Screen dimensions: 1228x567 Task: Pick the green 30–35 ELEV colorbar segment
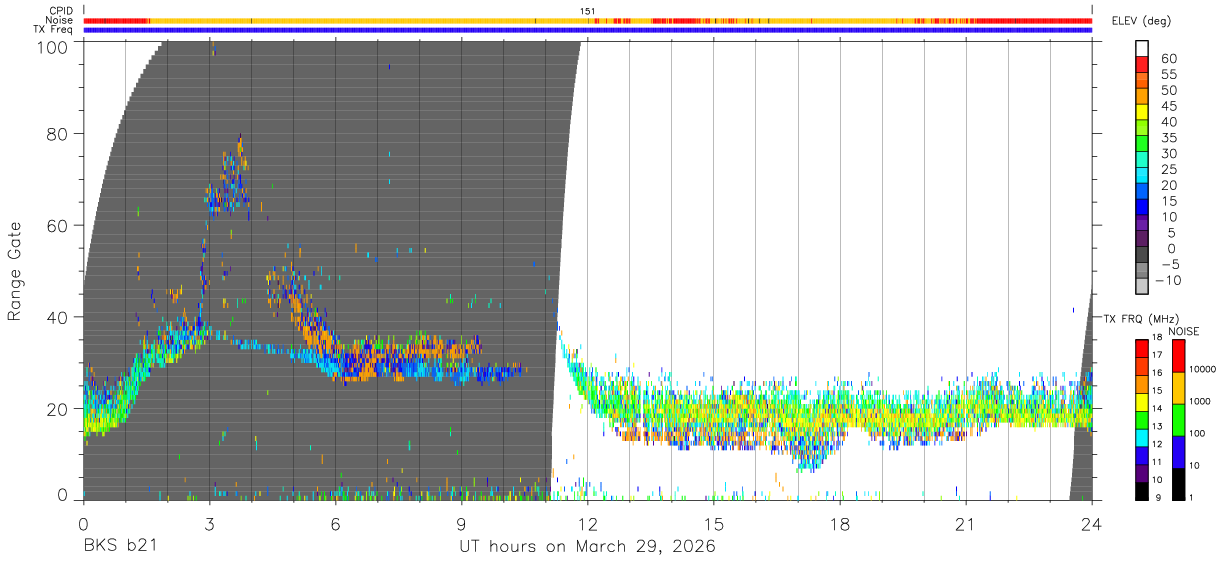coord(1142,145)
